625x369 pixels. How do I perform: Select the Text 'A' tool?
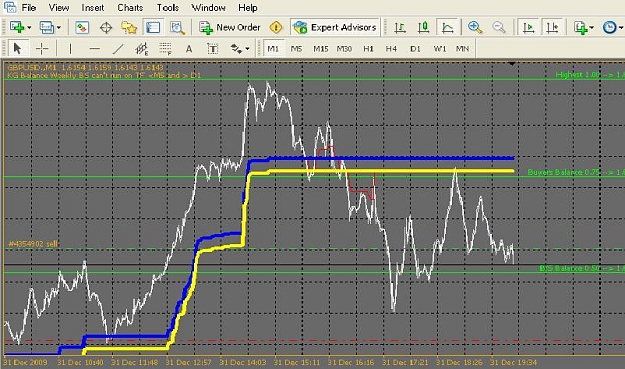coord(189,49)
